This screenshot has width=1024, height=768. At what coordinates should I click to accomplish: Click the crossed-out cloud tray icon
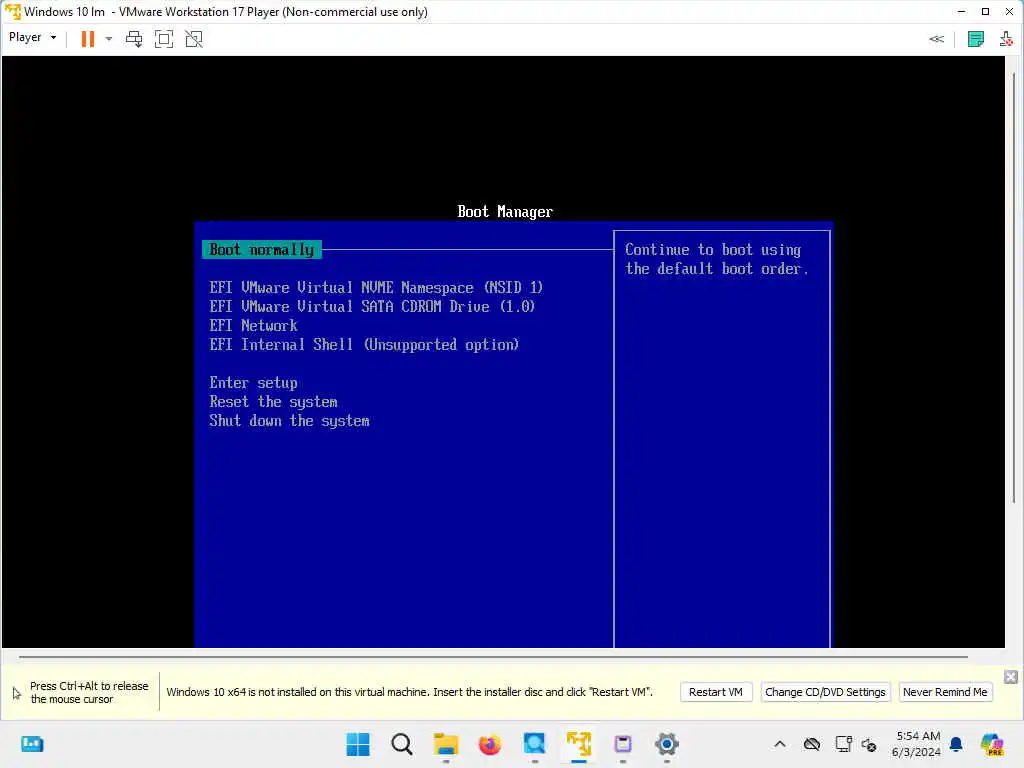click(812, 744)
